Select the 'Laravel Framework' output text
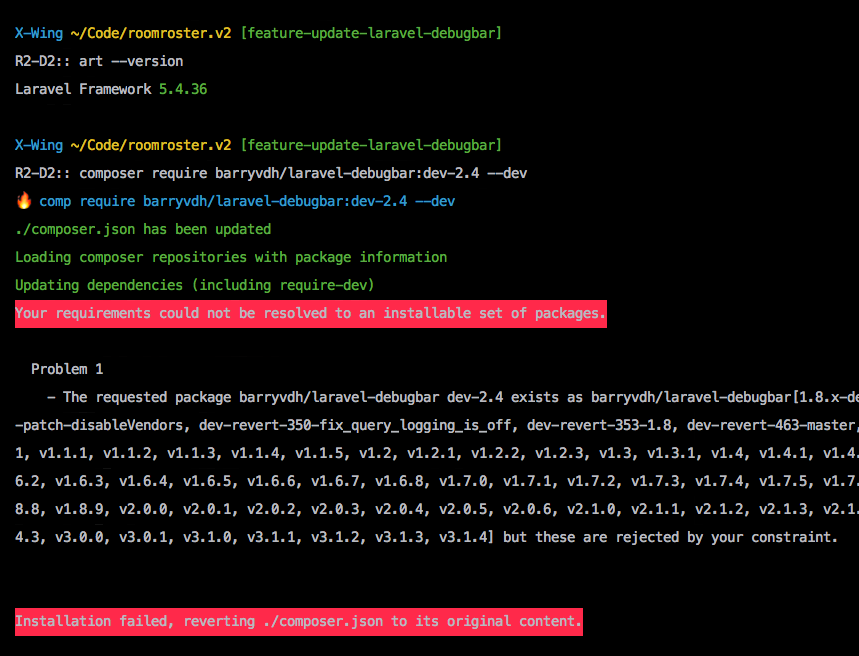Viewport: 859px width, 656px height. [83, 89]
